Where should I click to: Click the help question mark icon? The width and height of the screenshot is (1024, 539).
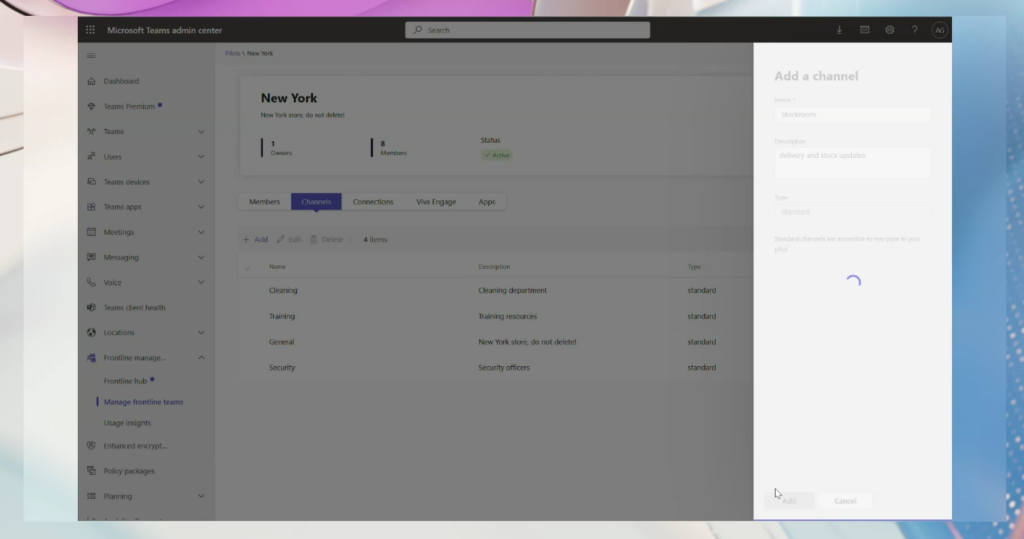(914, 30)
